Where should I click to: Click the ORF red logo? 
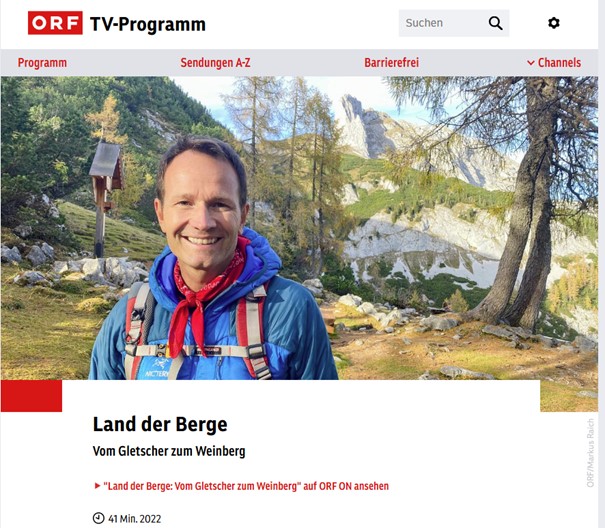tap(55, 23)
